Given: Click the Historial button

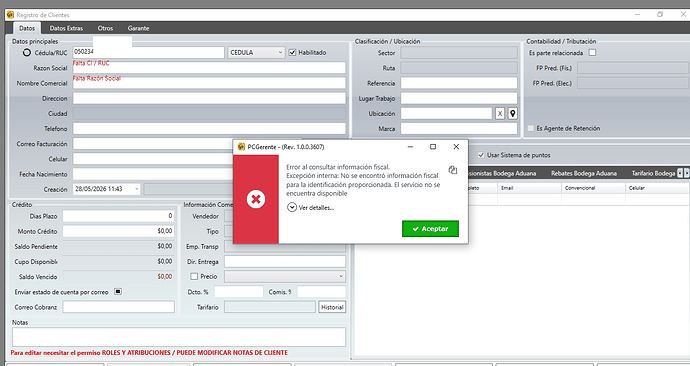Looking at the screenshot, I should (x=332, y=307).
